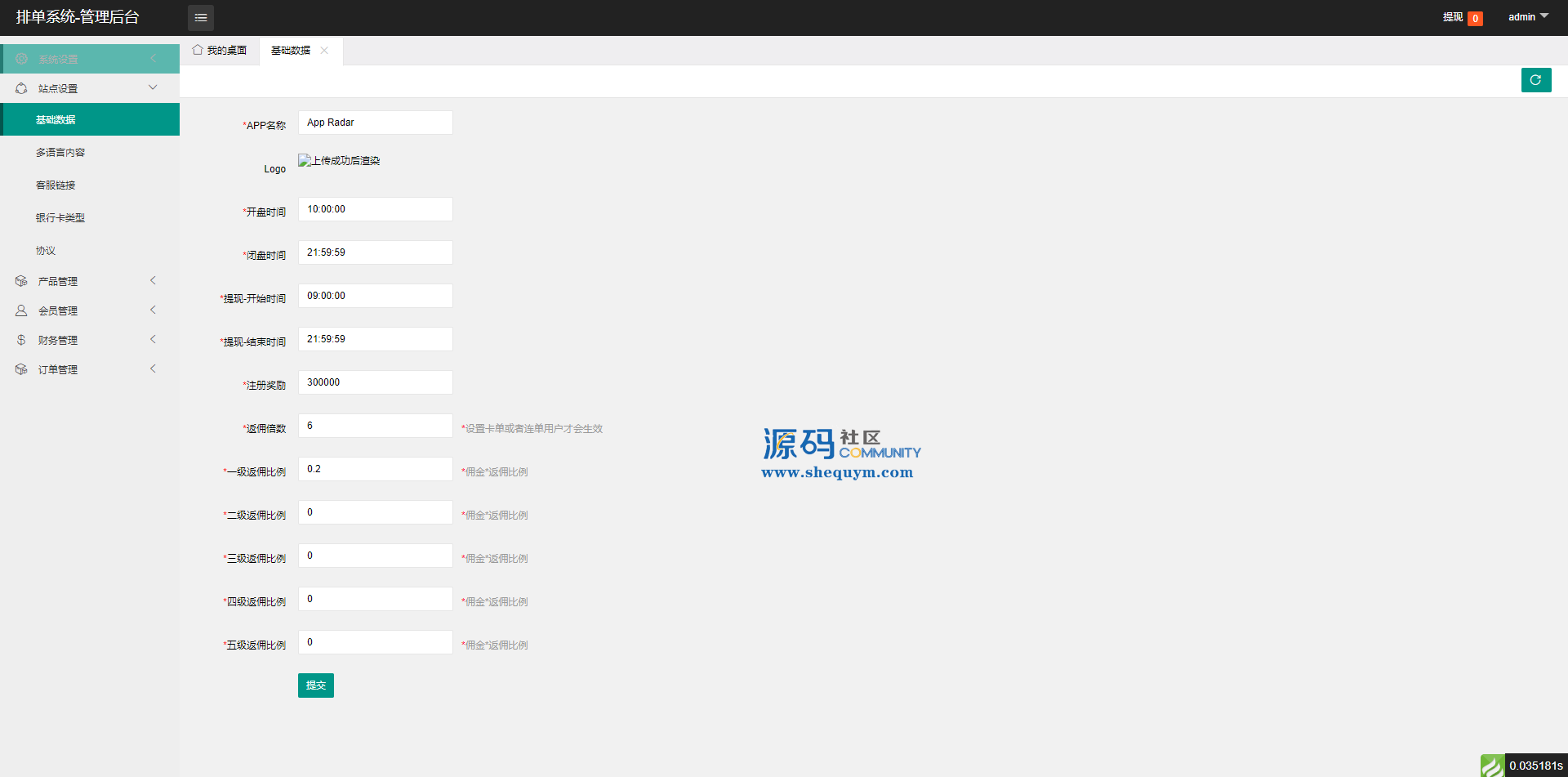1568x777 pixels.
Task: Click the 系统设置 header label
Action: [58, 60]
